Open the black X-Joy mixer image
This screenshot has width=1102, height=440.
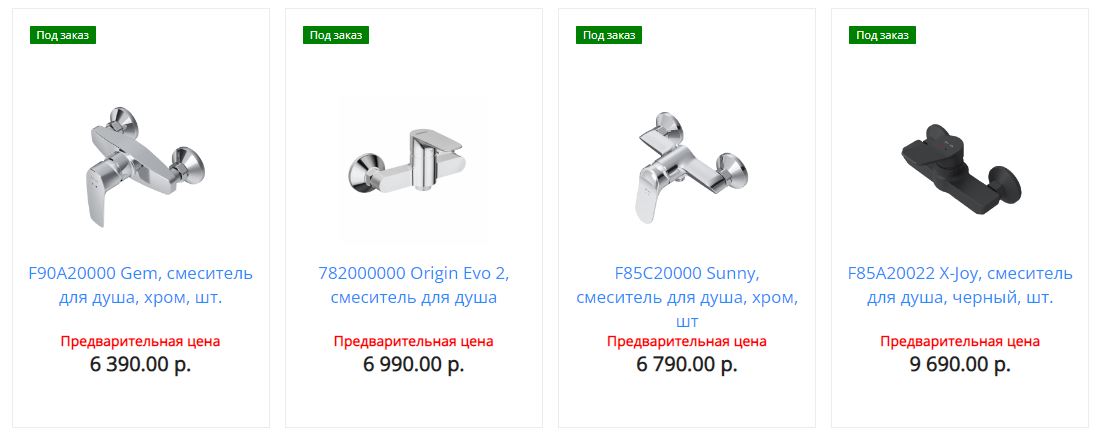tap(959, 167)
